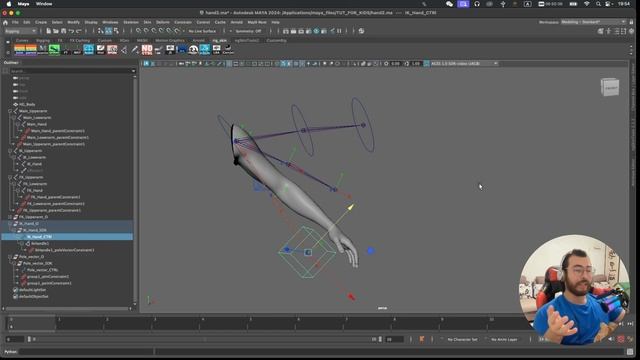640x360 pixels.
Task: Click the NO CTRL shelf icon
Action: click(x=147, y=50)
